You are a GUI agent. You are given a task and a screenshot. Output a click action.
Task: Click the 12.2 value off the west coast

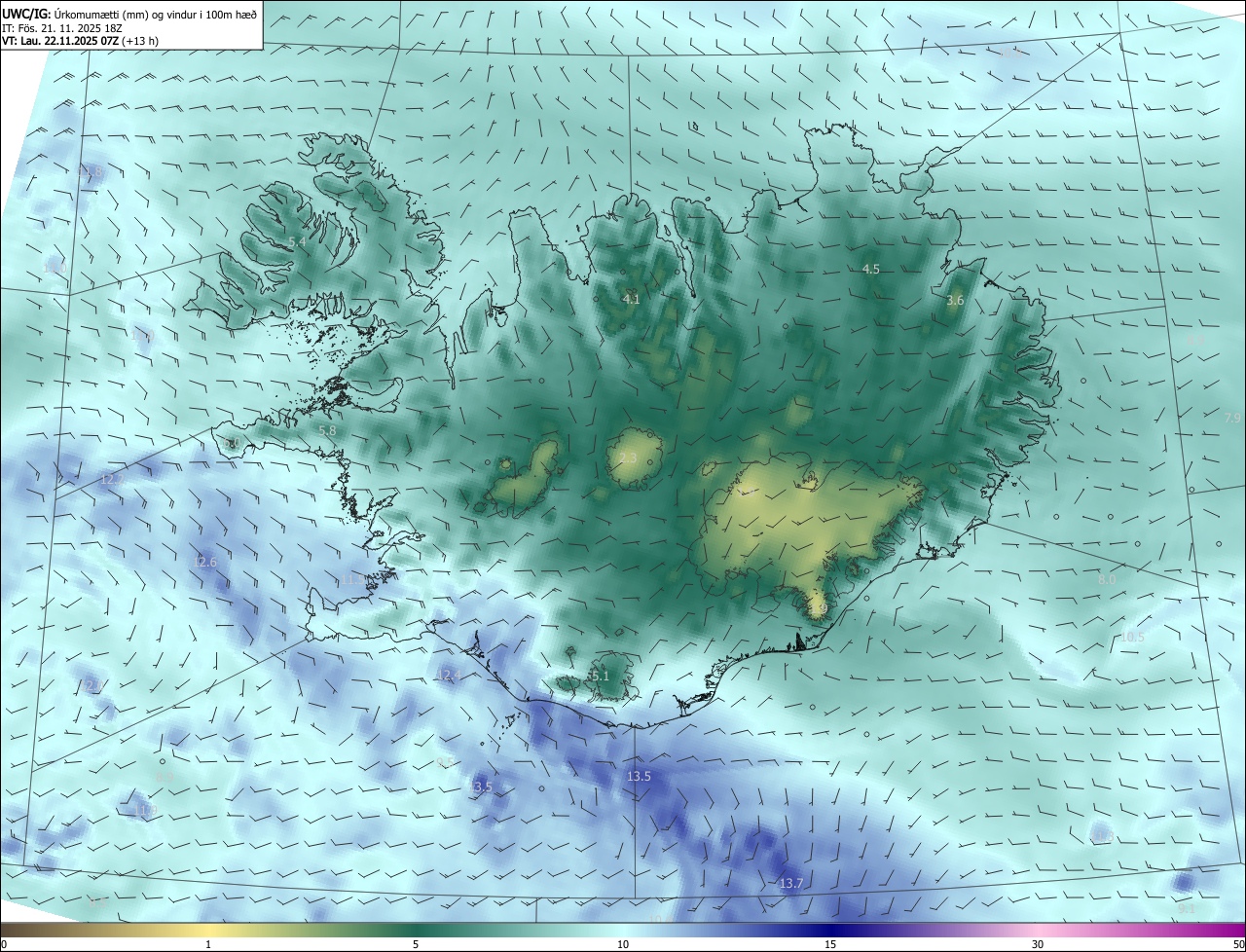112,479
